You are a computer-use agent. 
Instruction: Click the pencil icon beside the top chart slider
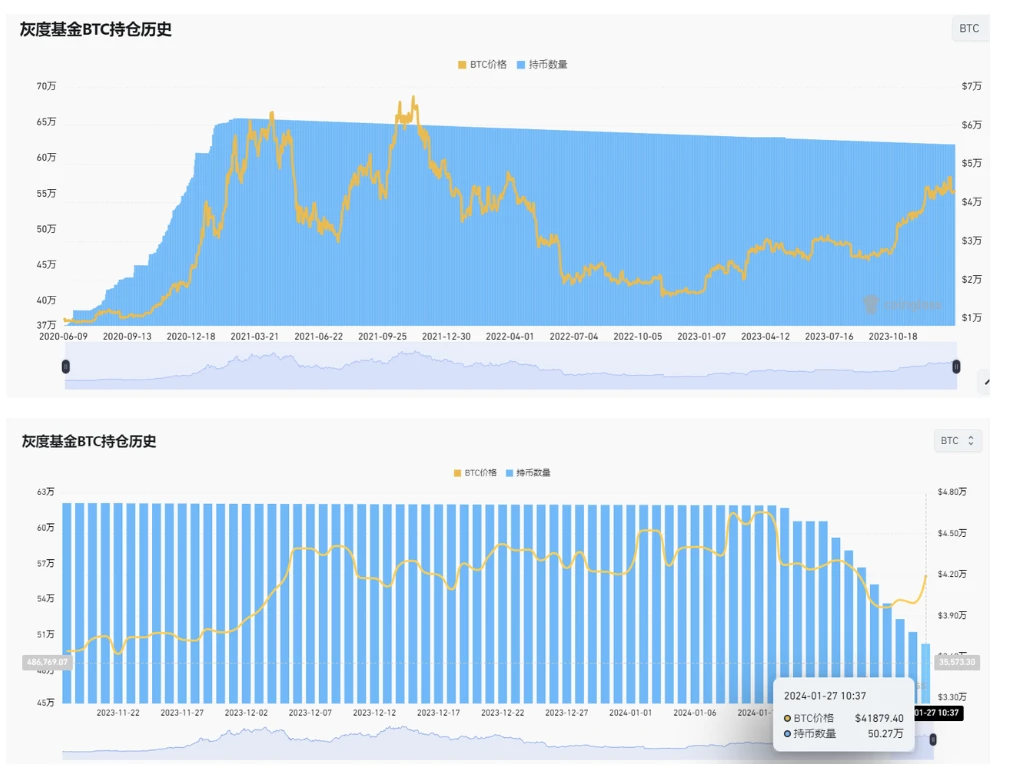coord(985,381)
